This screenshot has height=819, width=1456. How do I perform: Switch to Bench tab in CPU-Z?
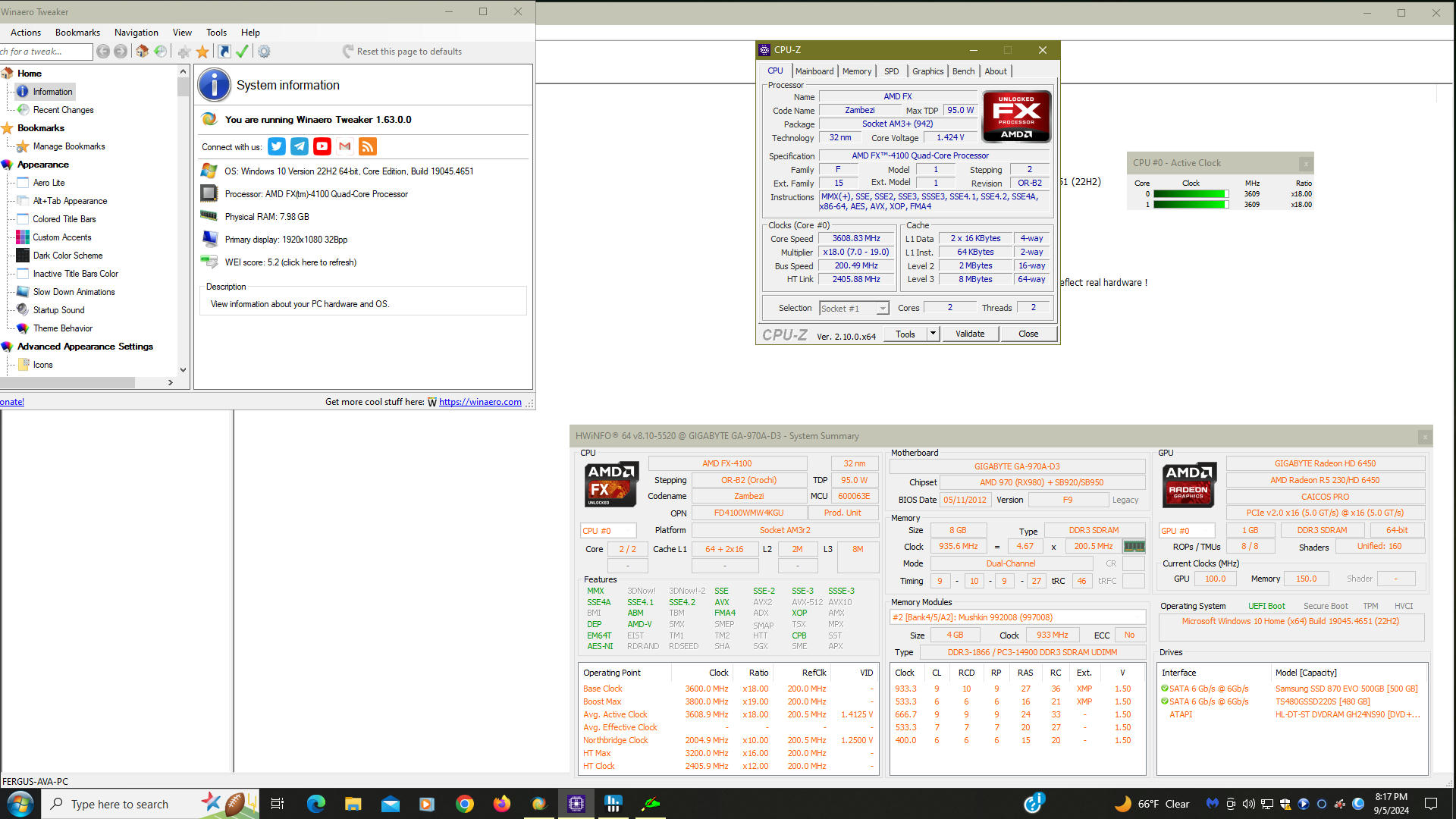click(x=964, y=71)
